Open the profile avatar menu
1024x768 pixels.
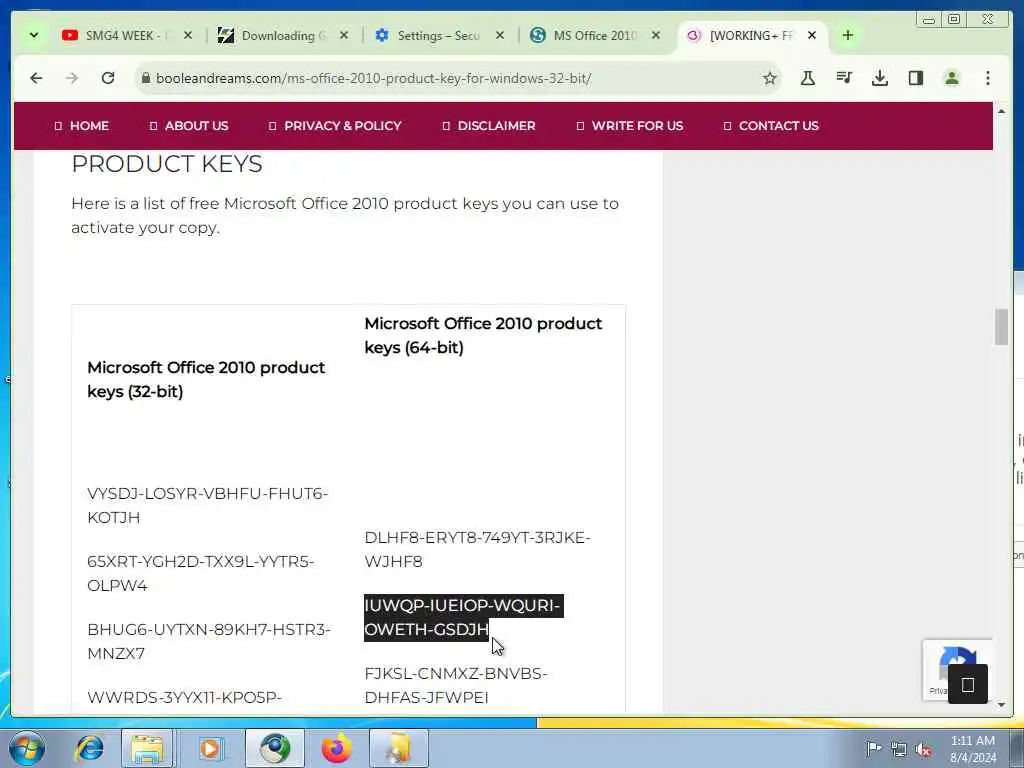952,78
